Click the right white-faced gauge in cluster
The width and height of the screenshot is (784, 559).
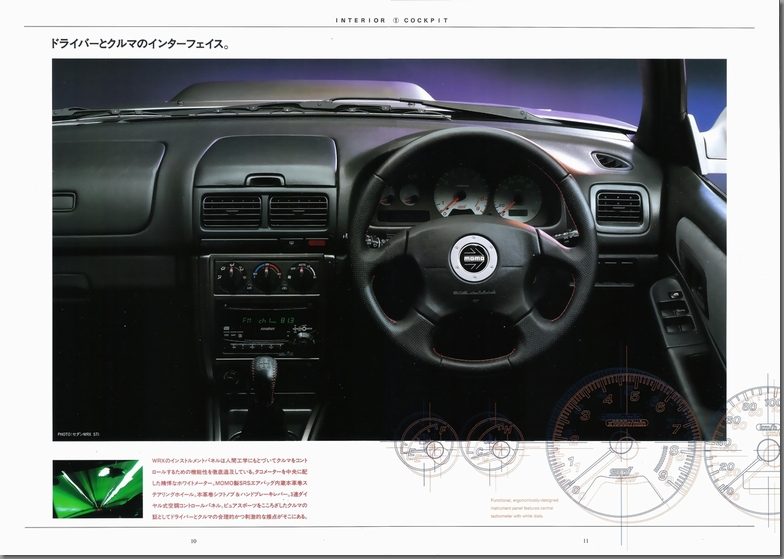point(517,195)
